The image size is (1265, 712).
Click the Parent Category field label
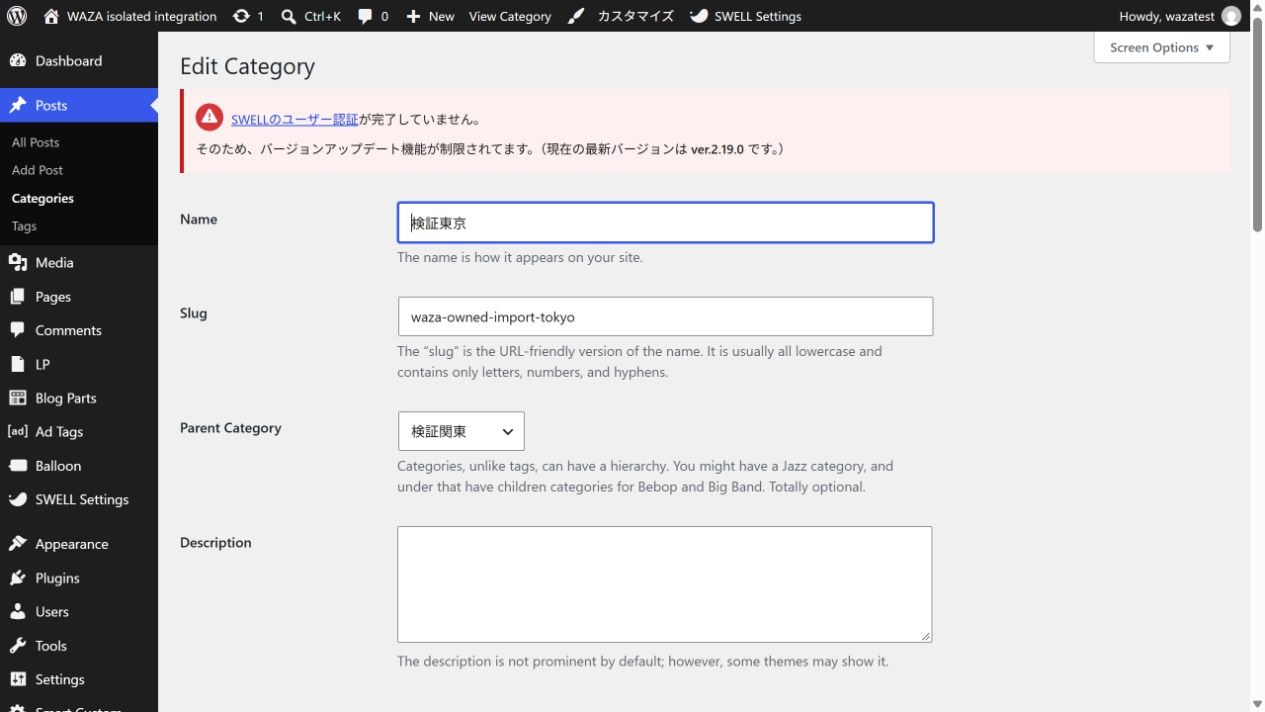[x=230, y=428]
